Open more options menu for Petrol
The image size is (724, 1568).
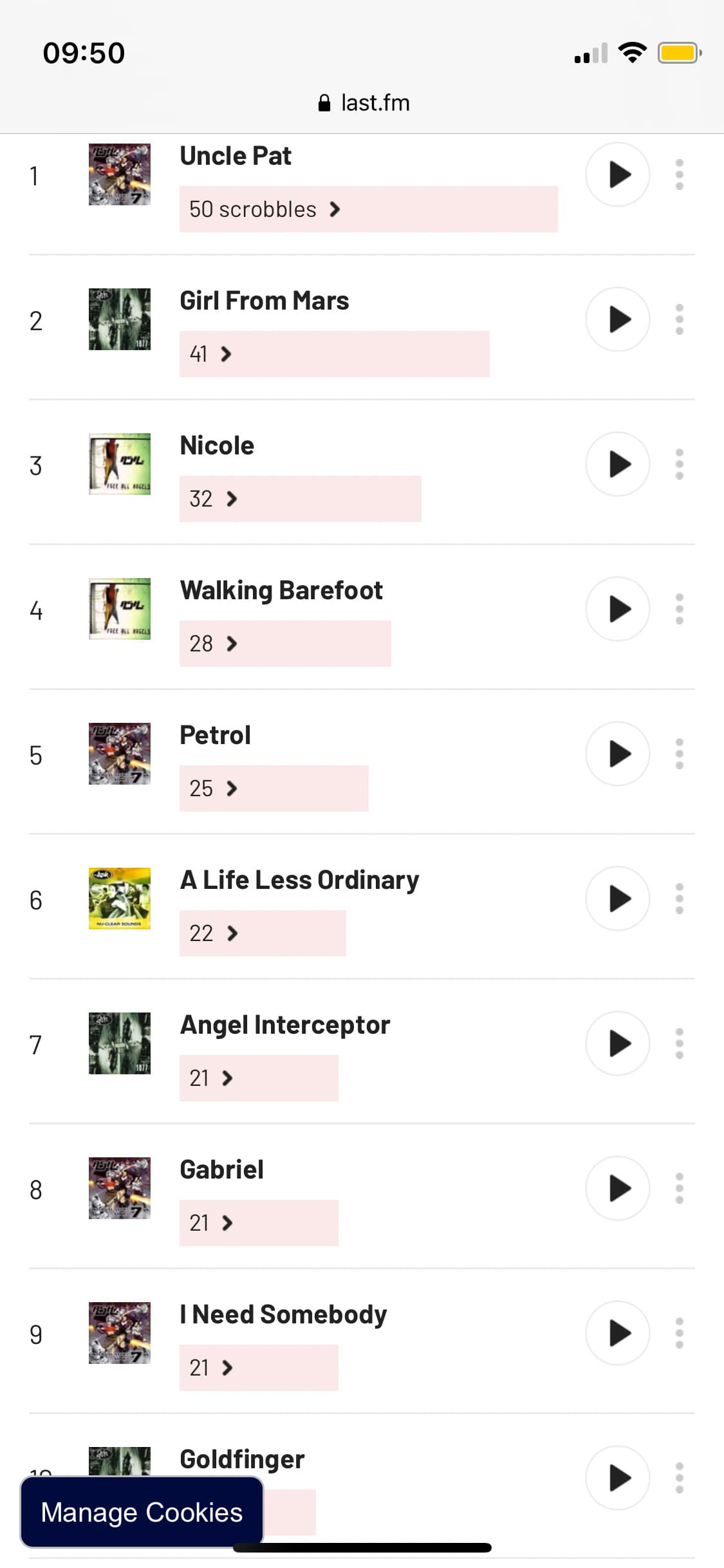coord(679,754)
